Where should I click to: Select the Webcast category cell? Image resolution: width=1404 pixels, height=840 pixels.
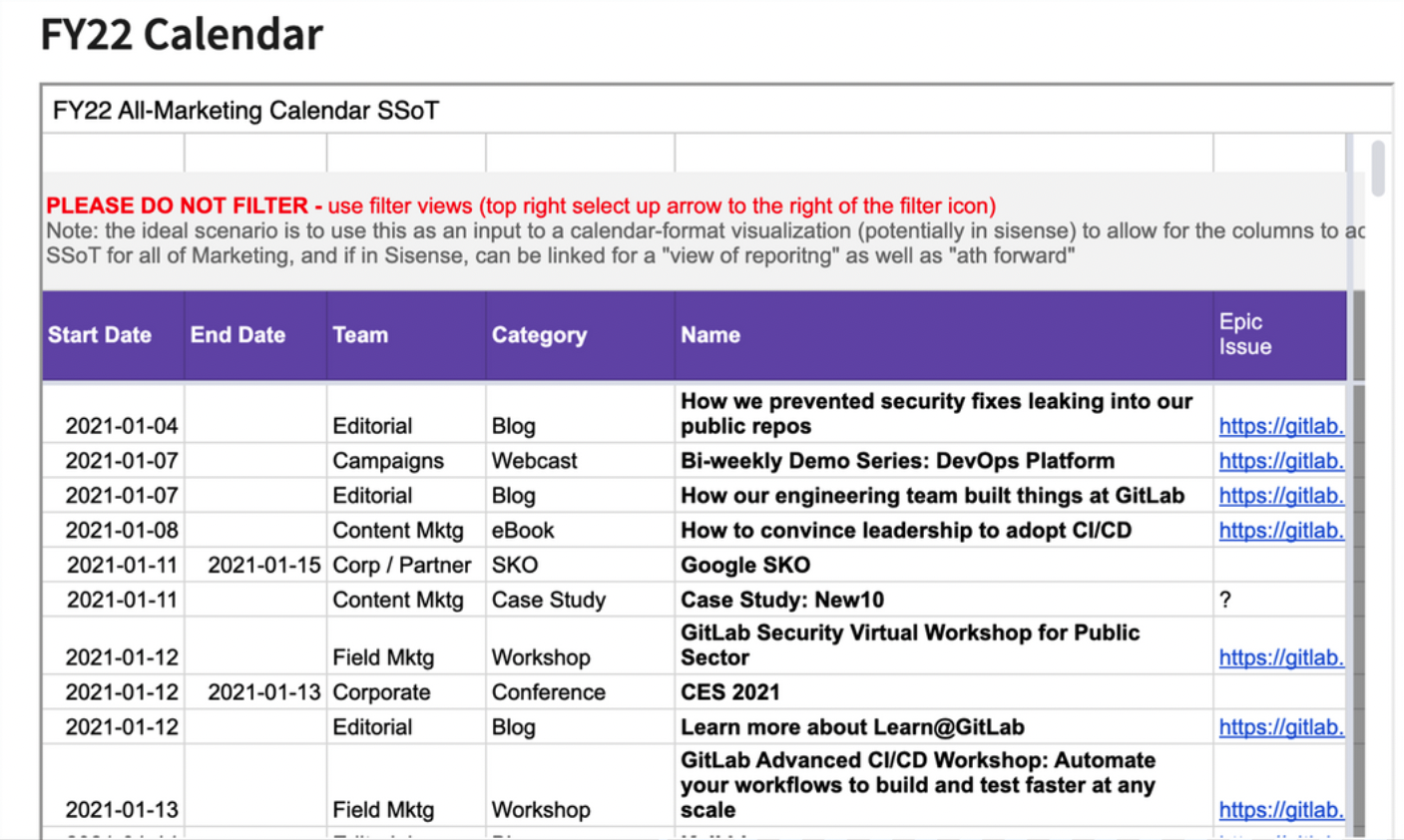(x=581, y=461)
